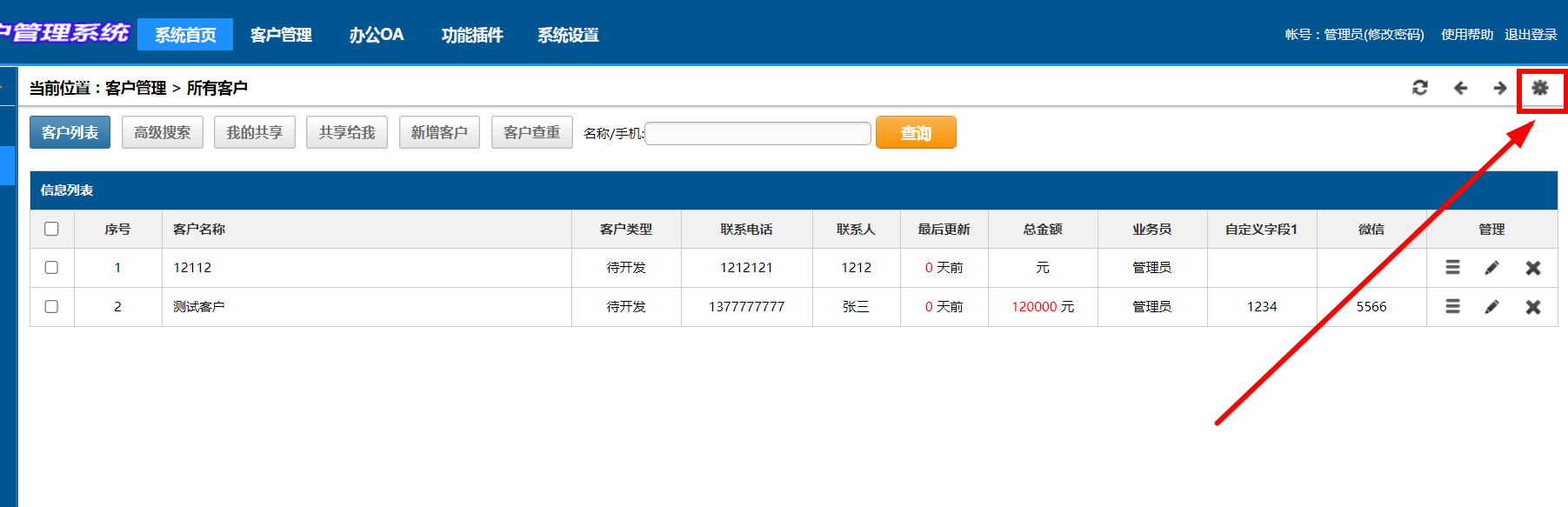Click the back arrow icon
The width and height of the screenshot is (1568, 507).
coord(1461,88)
